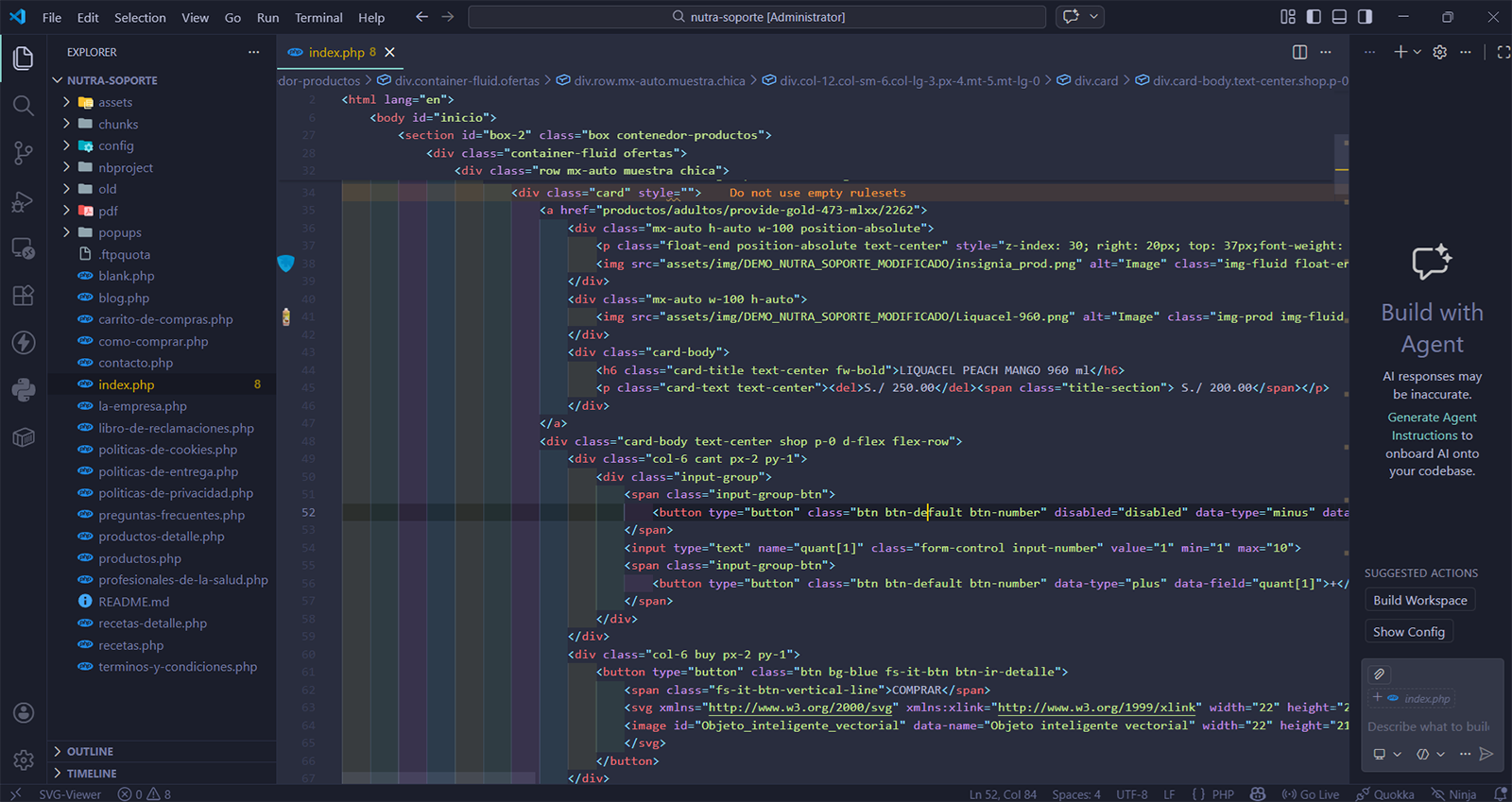Click the Manage gear icon
Image resolution: width=1512 pixels, height=802 pixels.
[24, 759]
